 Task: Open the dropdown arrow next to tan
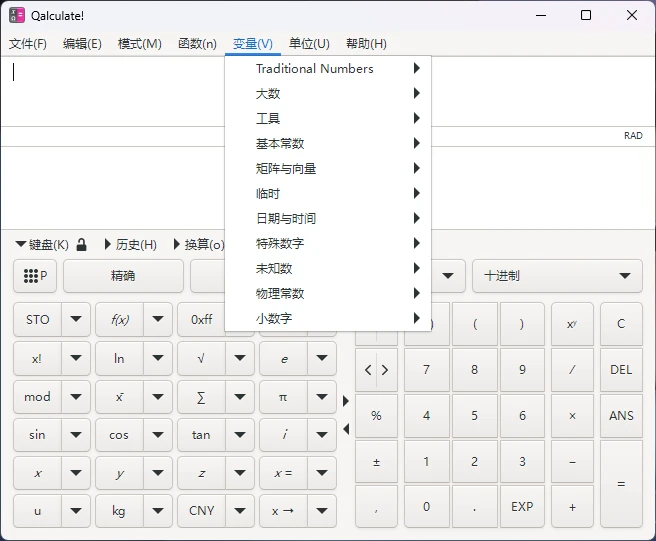240,435
